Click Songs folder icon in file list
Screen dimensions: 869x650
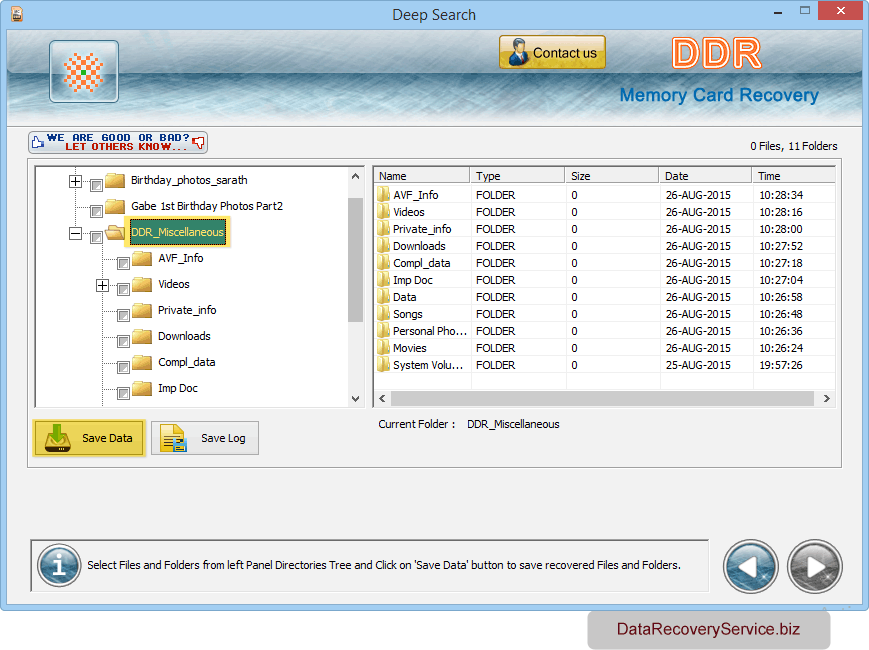(383, 314)
